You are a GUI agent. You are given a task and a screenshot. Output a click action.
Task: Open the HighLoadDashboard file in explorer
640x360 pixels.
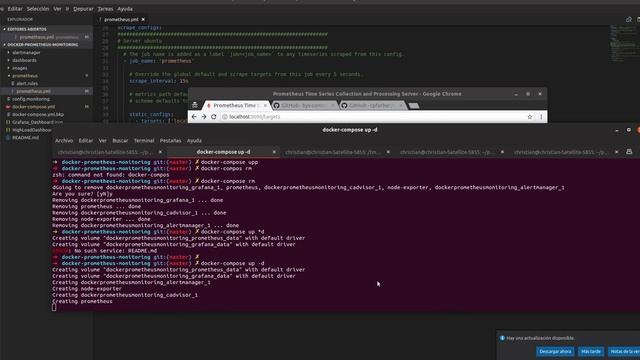point(31,130)
